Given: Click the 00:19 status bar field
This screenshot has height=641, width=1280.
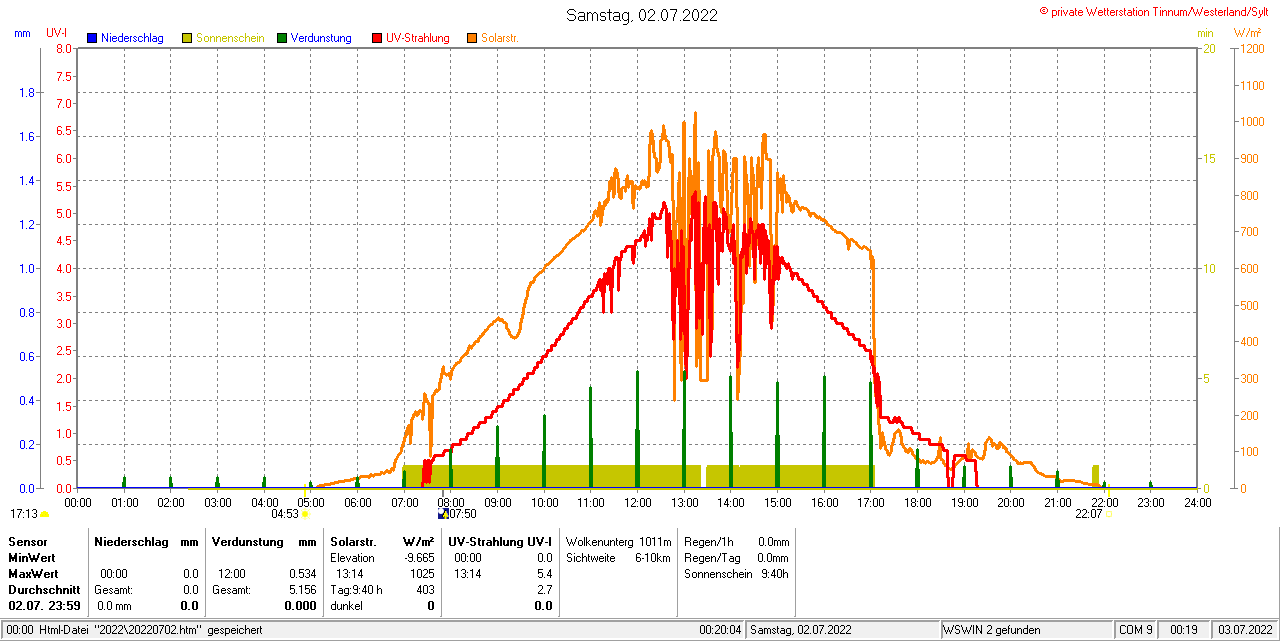Looking at the screenshot, I should point(1184,630).
